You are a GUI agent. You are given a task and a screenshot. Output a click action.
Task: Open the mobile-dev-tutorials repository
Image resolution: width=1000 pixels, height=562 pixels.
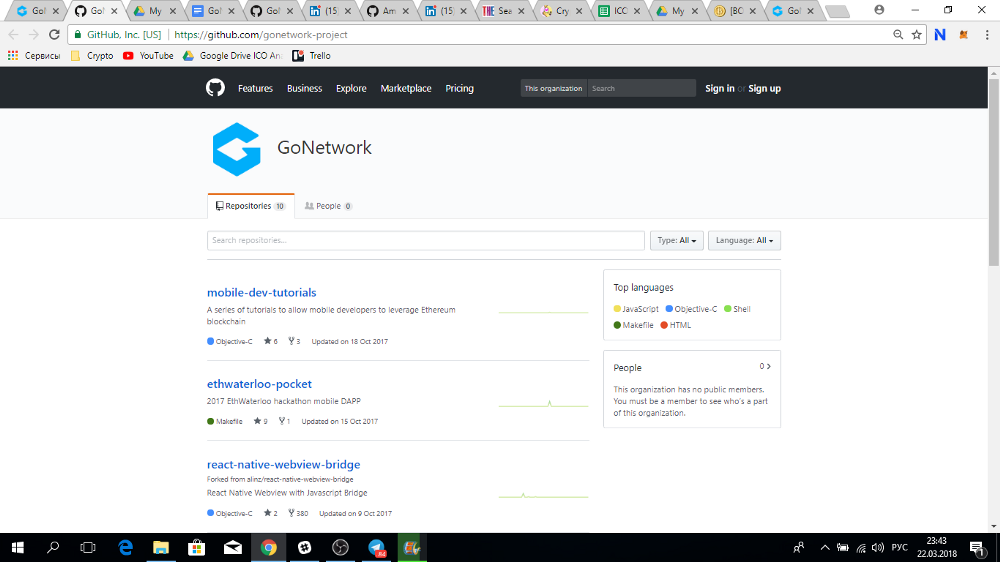[x=261, y=292]
